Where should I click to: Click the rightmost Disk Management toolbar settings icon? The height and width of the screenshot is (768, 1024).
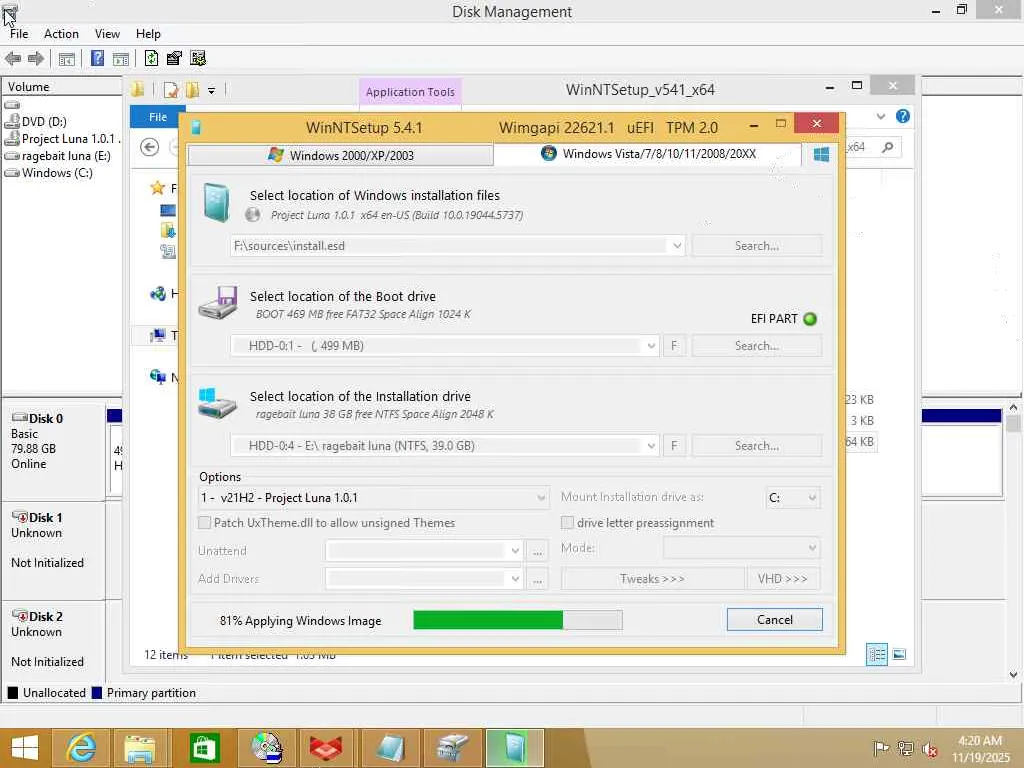pos(198,58)
